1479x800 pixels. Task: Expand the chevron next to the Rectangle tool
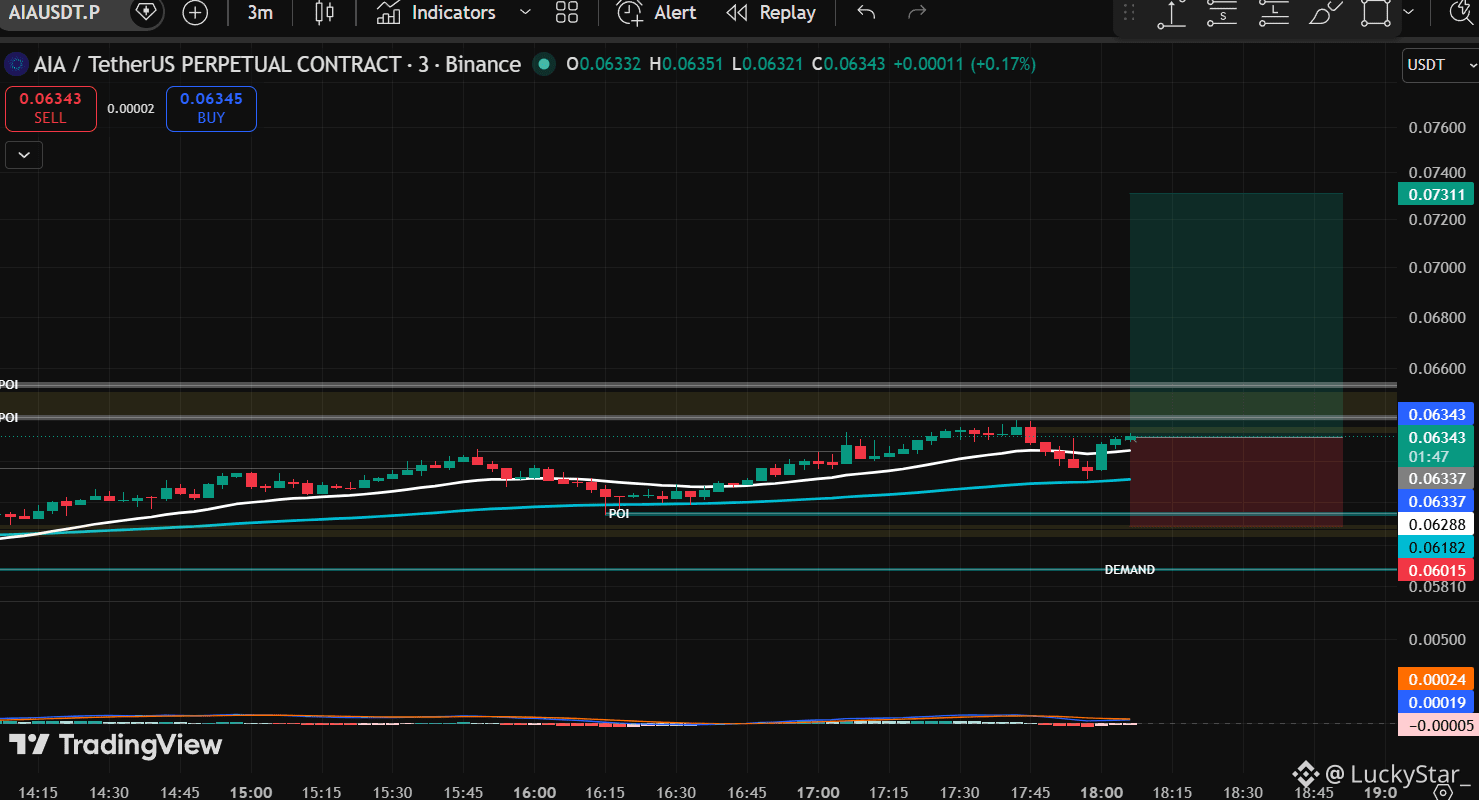coord(1409,13)
